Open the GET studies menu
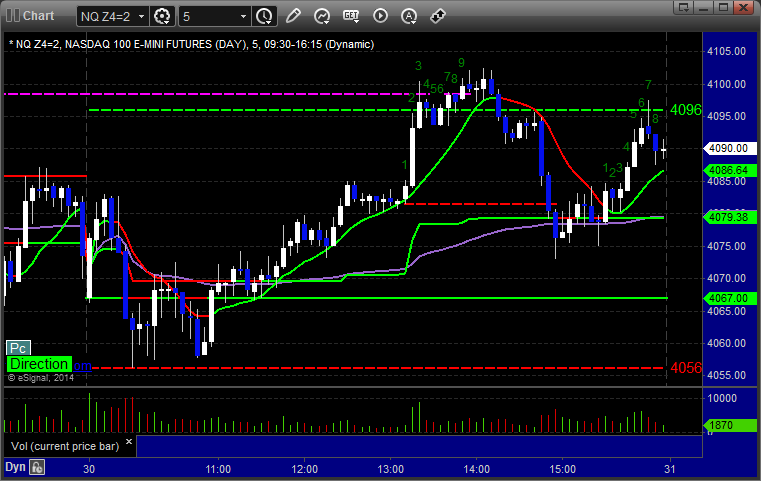The image size is (761, 481). (x=351, y=17)
